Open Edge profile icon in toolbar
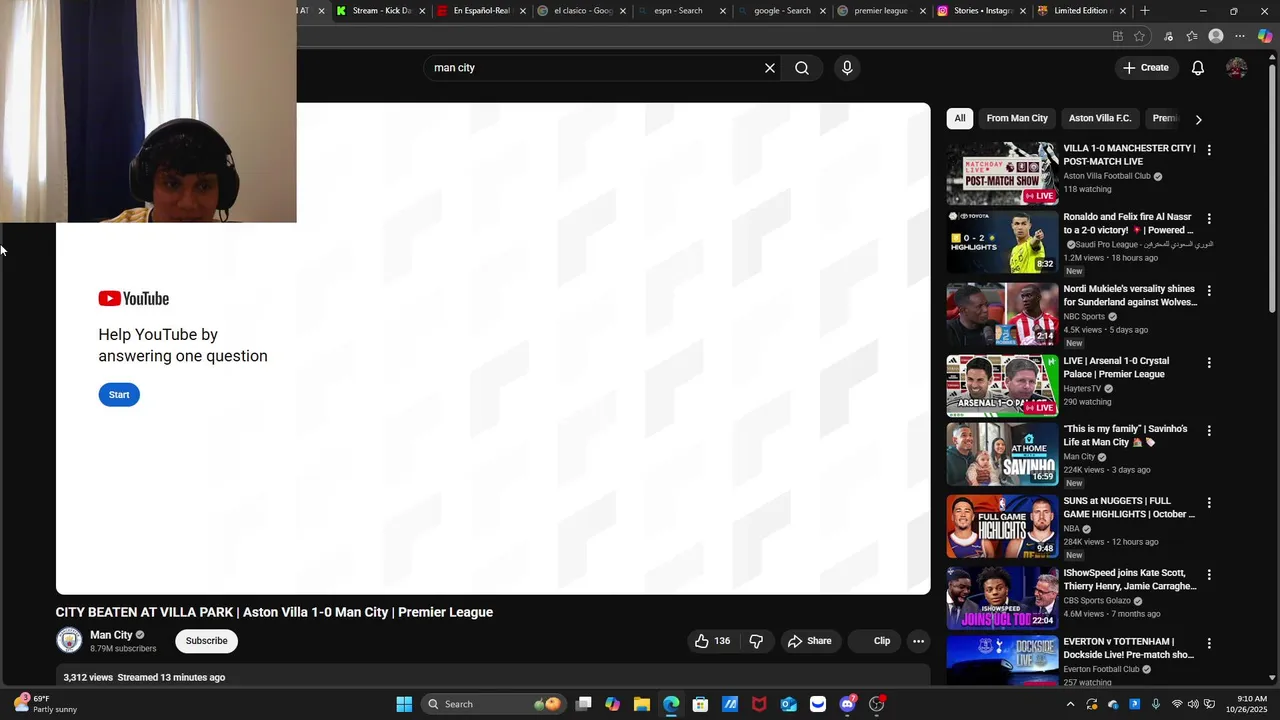The image size is (1280, 720). [x=1216, y=36]
